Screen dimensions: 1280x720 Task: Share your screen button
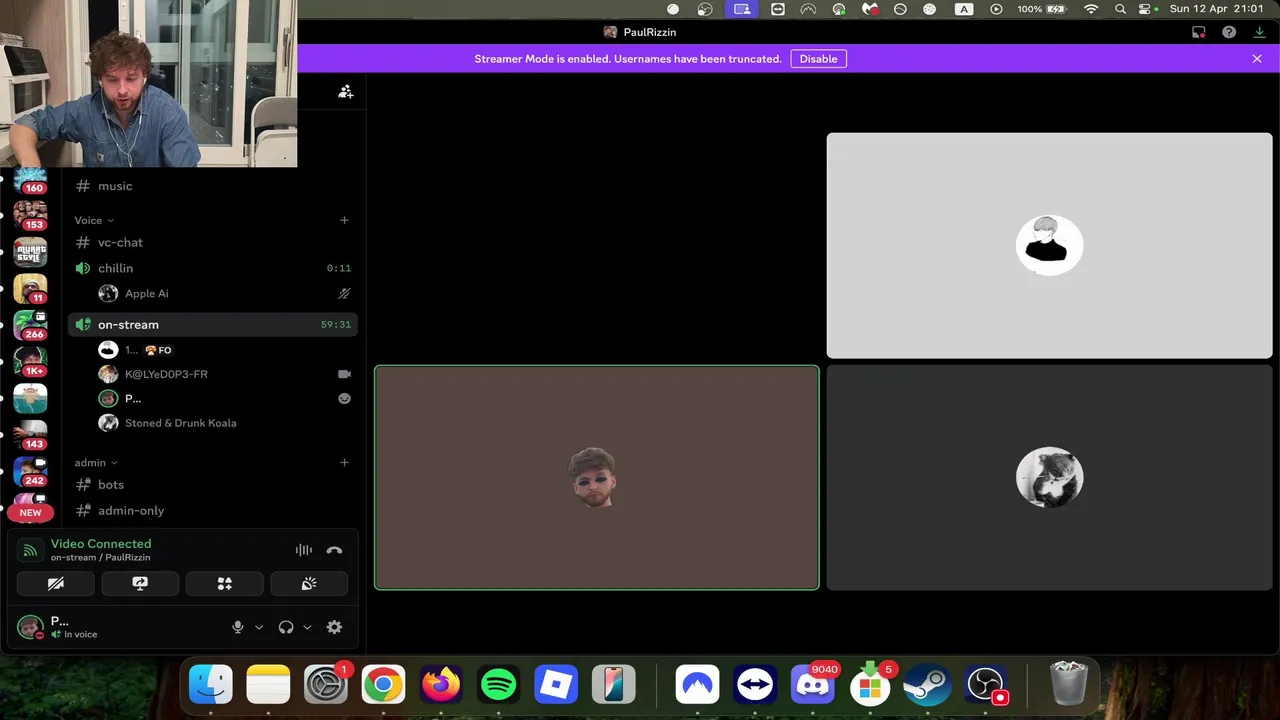(140, 583)
